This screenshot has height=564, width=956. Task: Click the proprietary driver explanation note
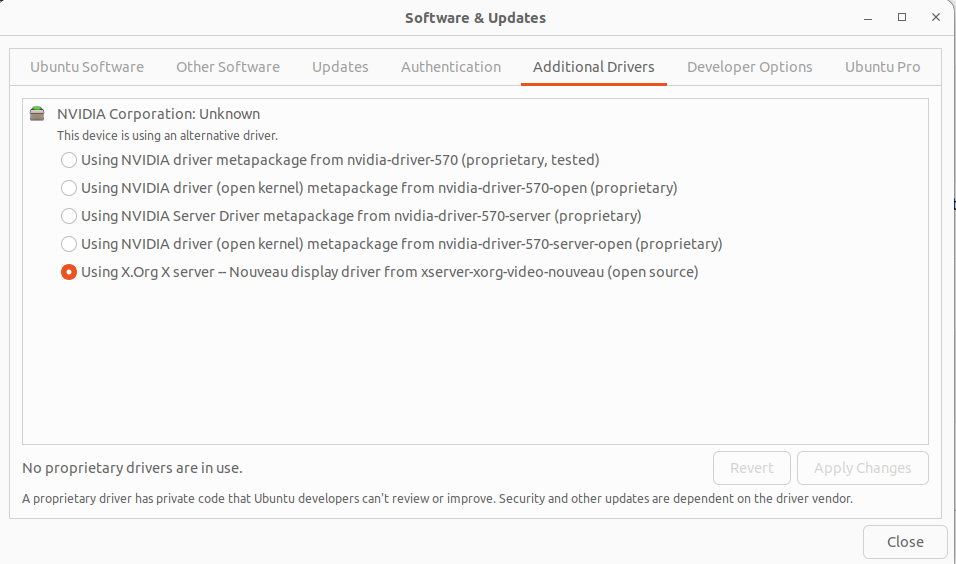point(438,499)
